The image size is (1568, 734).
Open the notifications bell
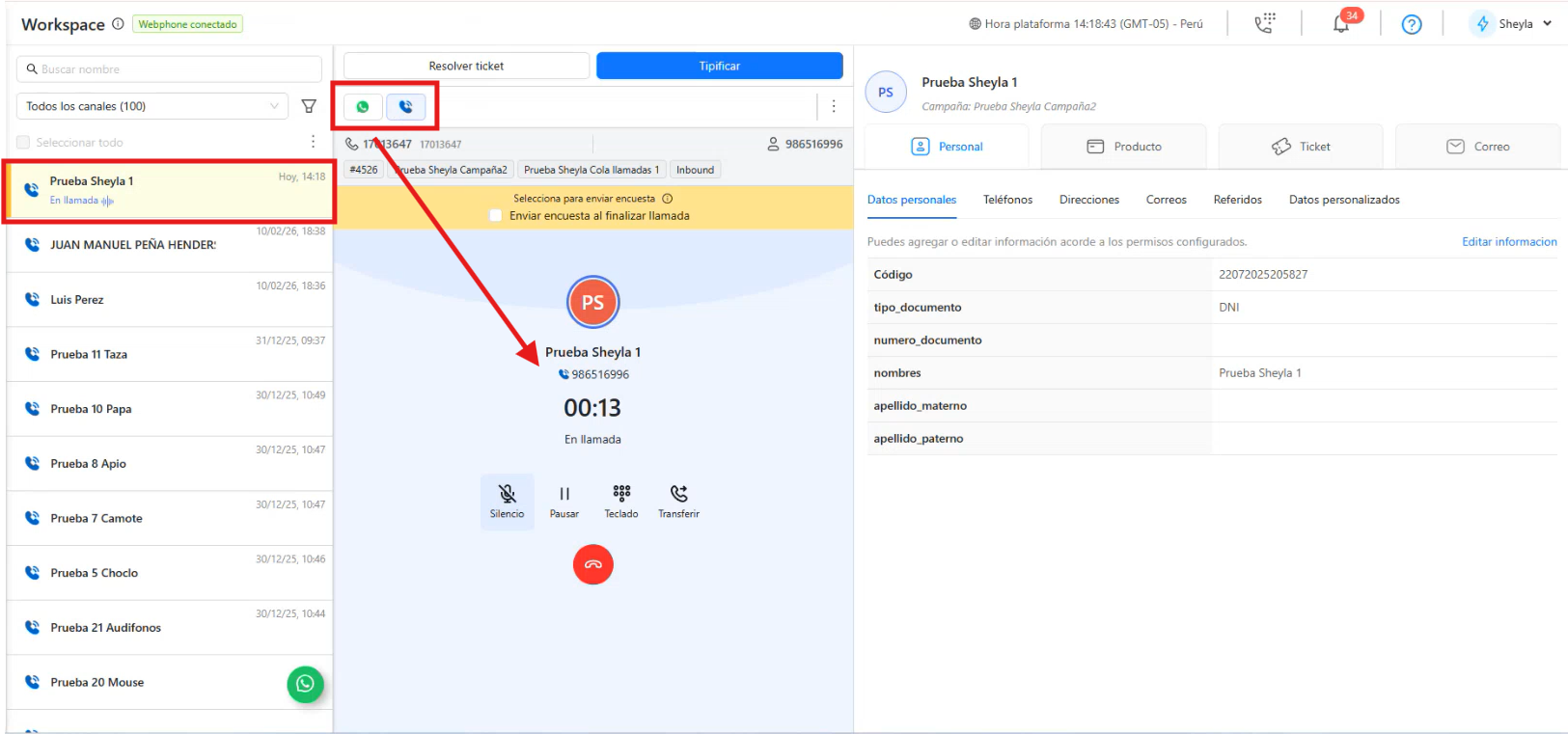(x=1341, y=24)
